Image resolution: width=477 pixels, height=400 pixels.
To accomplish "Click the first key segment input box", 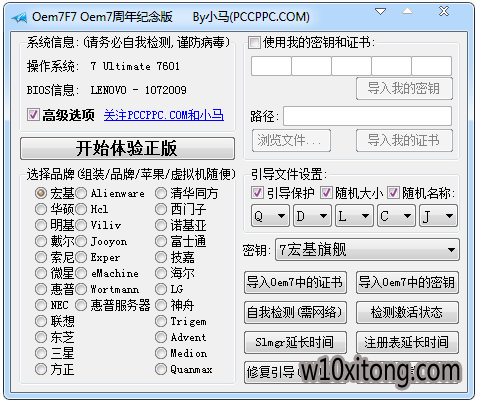I will click(x=271, y=66).
